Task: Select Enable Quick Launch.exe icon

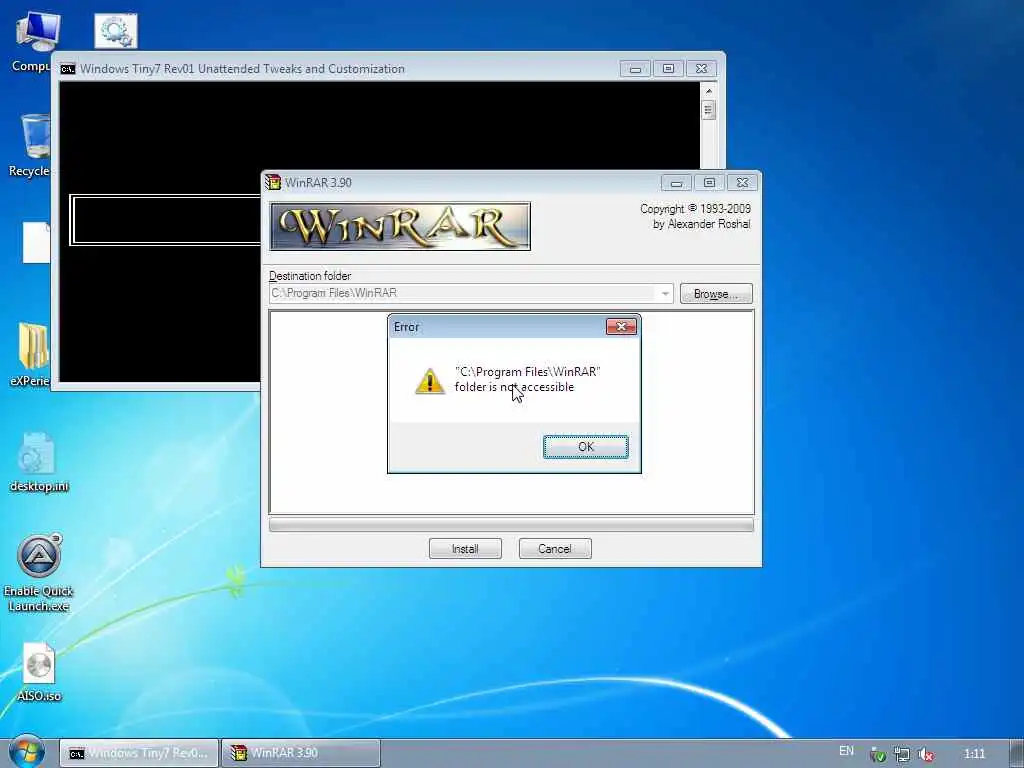Action: pos(39,573)
